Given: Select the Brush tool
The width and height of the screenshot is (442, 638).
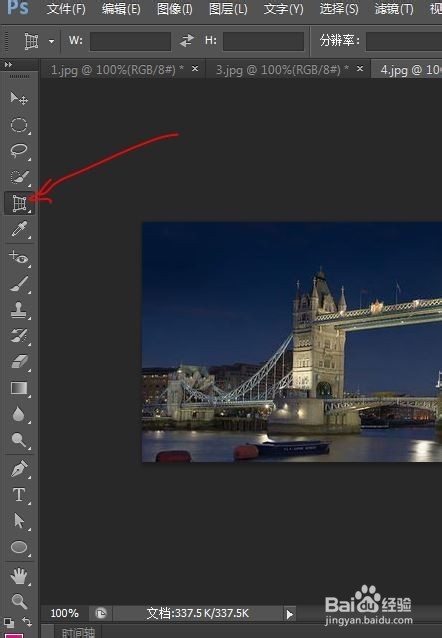Looking at the screenshot, I should click(19, 284).
